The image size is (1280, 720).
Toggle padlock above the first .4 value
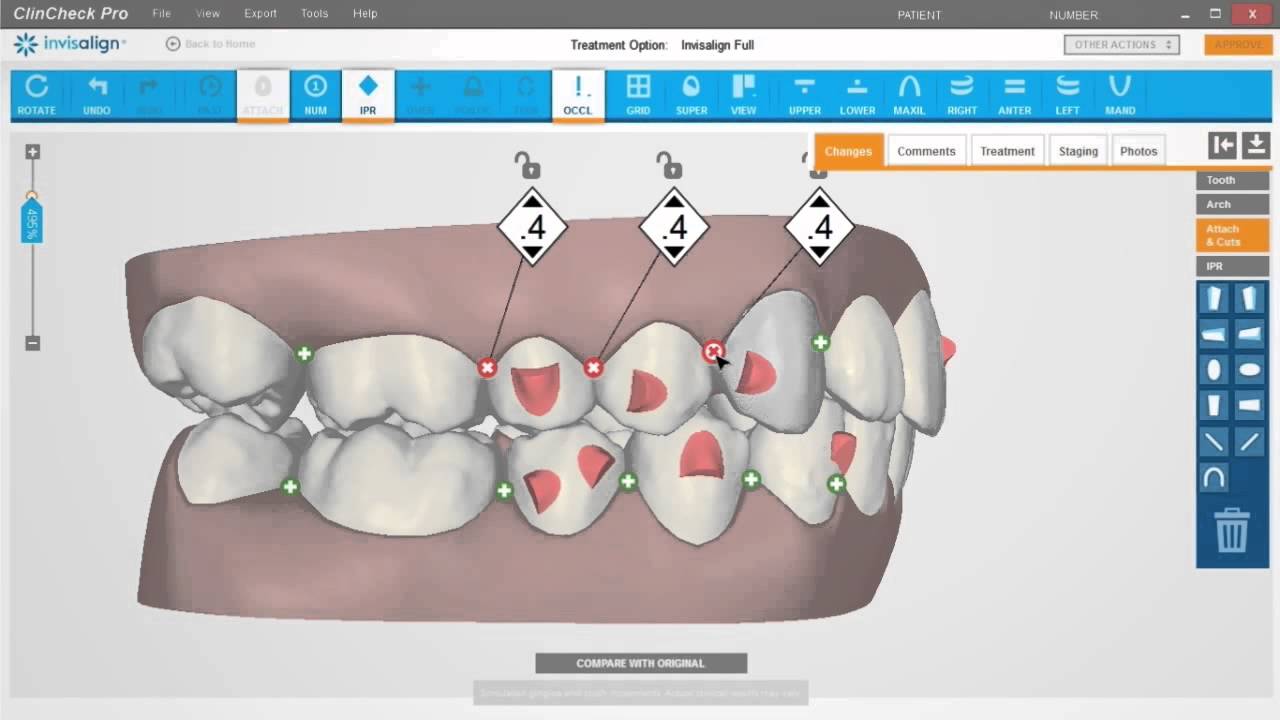click(526, 164)
